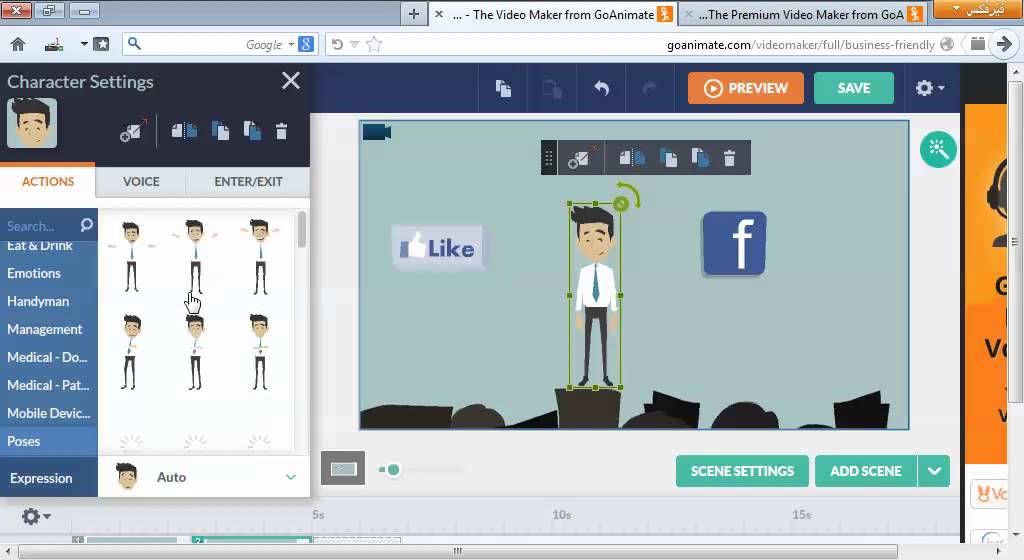Reload the page using refresh icon
This screenshot has width=1024, height=560.
[x=337, y=44]
